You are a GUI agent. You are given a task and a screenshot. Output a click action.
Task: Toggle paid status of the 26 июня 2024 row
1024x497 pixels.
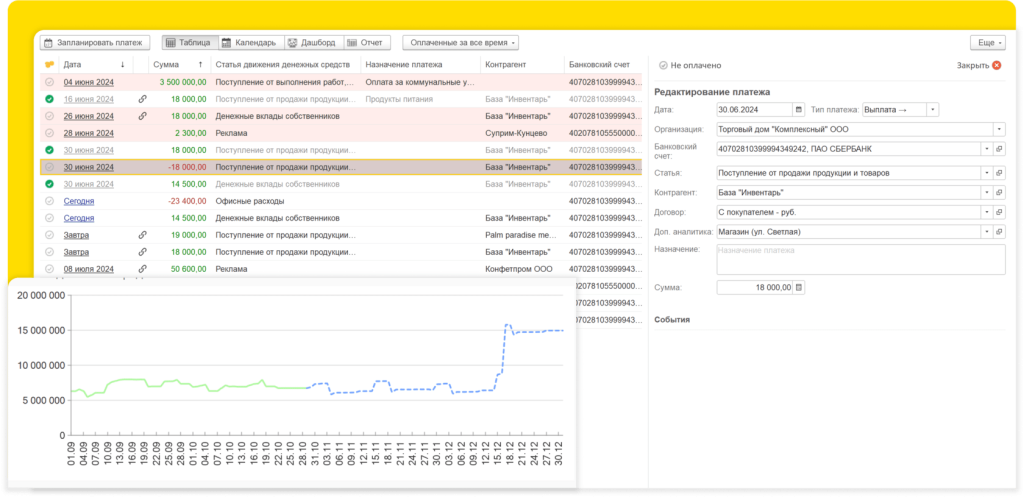click(49, 116)
